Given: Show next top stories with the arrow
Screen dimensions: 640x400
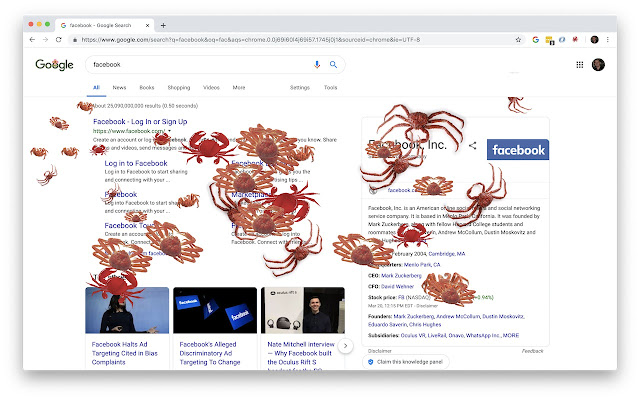Looking at the screenshot, I should coord(345,346).
